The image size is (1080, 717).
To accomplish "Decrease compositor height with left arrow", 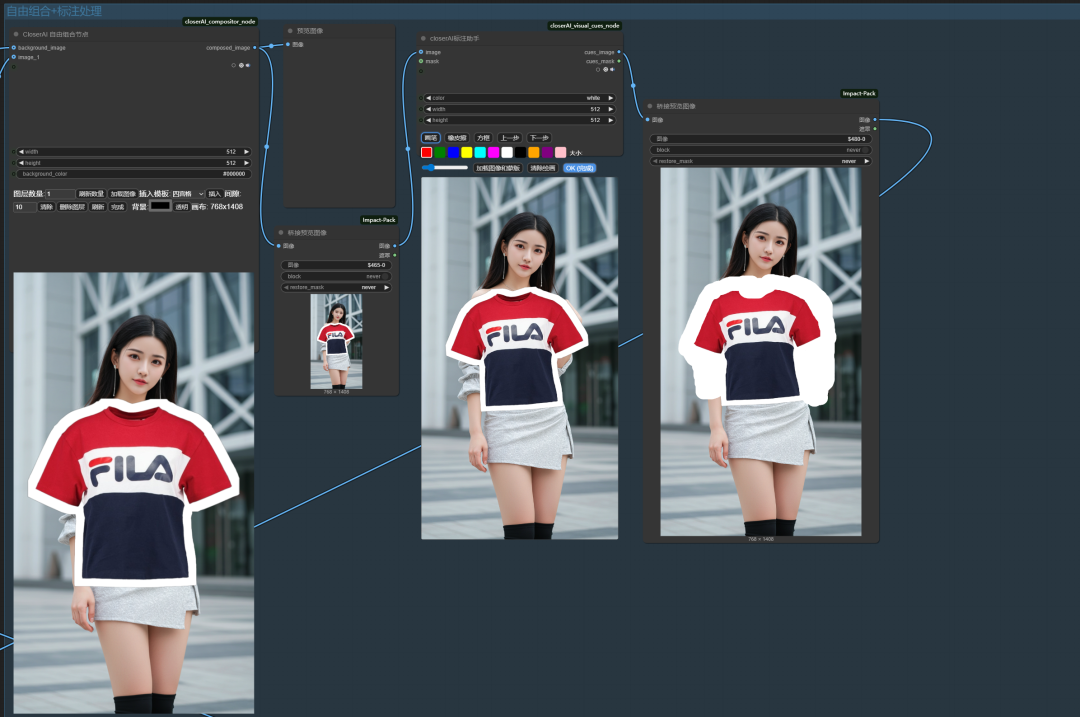I will [x=21, y=163].
